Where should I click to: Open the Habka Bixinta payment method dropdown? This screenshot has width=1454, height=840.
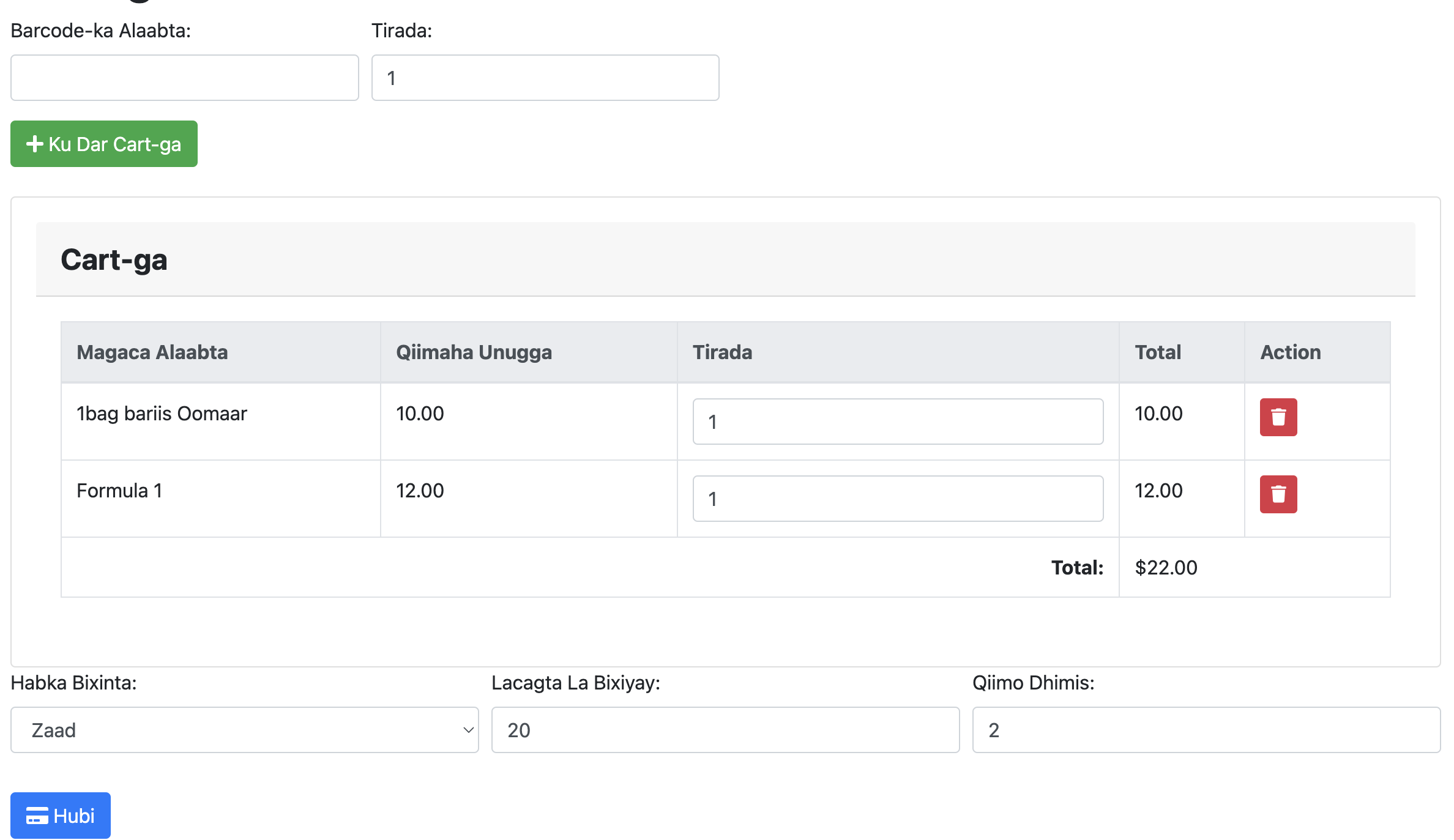245,730
